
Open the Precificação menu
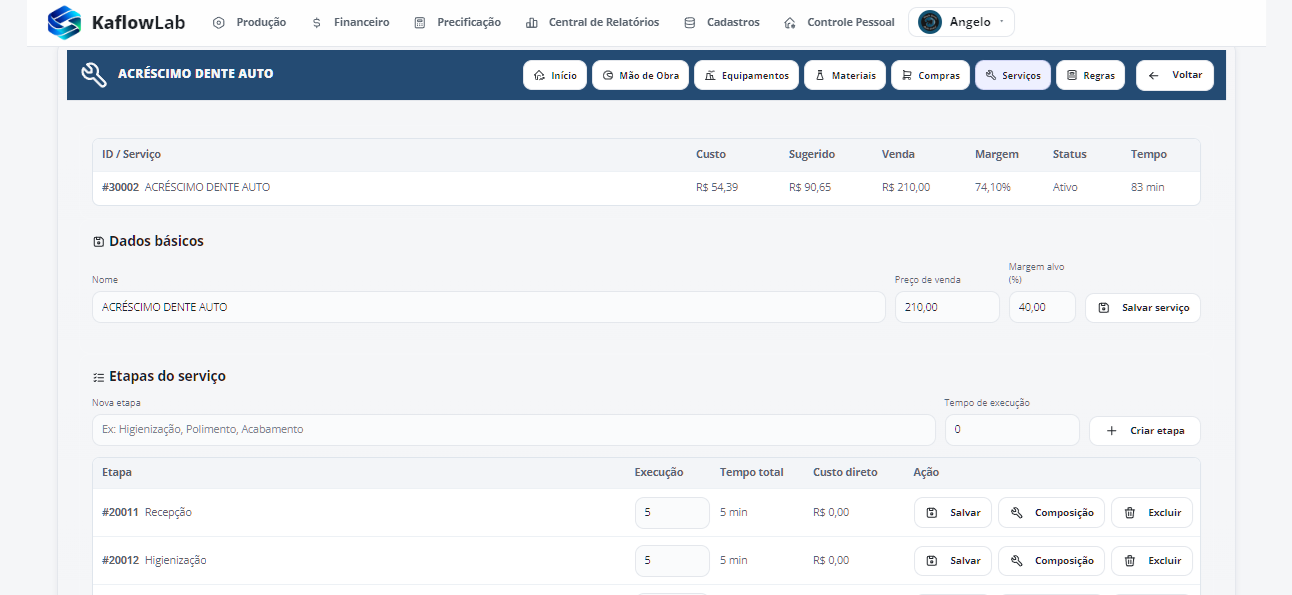(x=457, y=22)
